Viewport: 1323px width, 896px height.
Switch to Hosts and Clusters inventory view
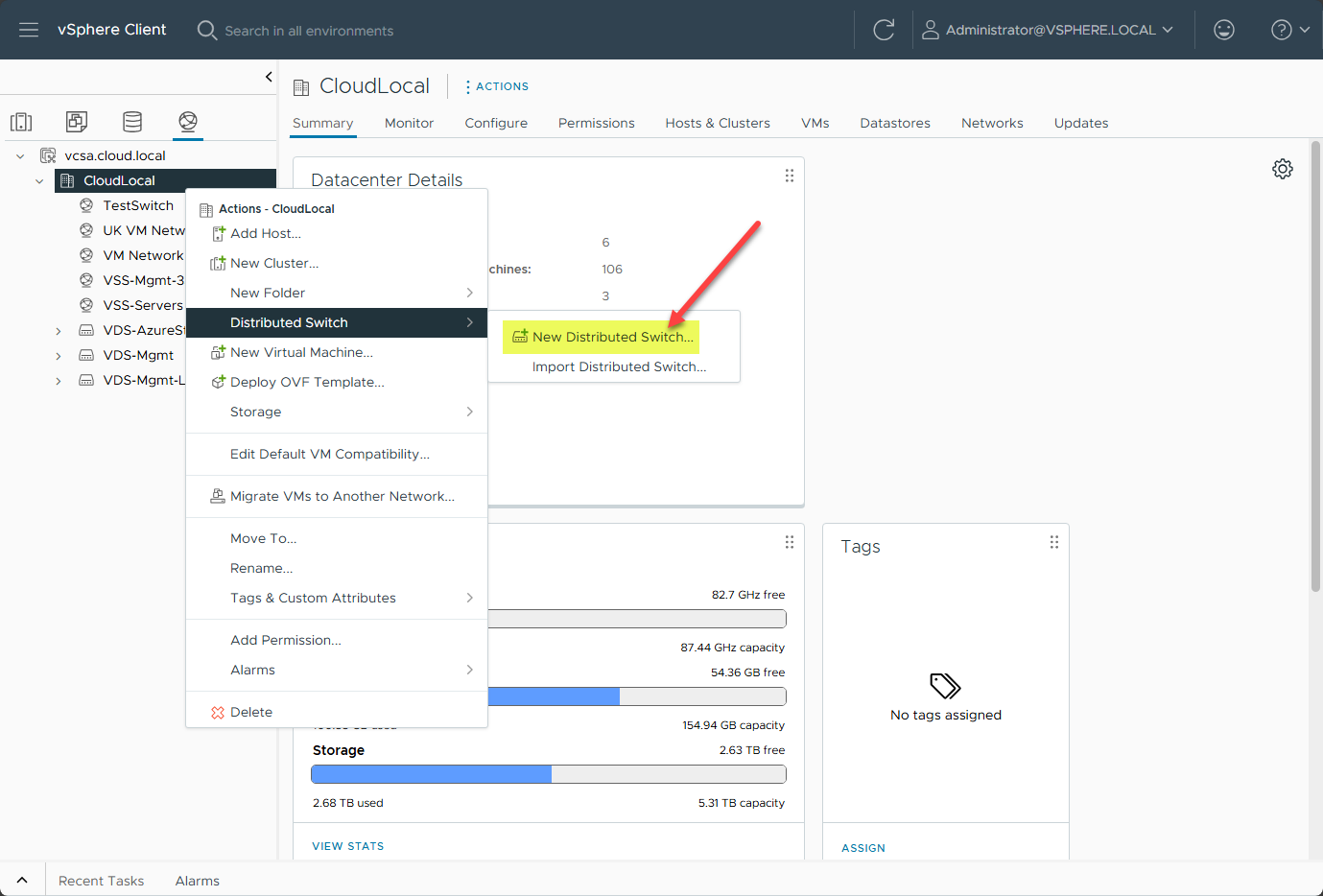pos(21,122)
